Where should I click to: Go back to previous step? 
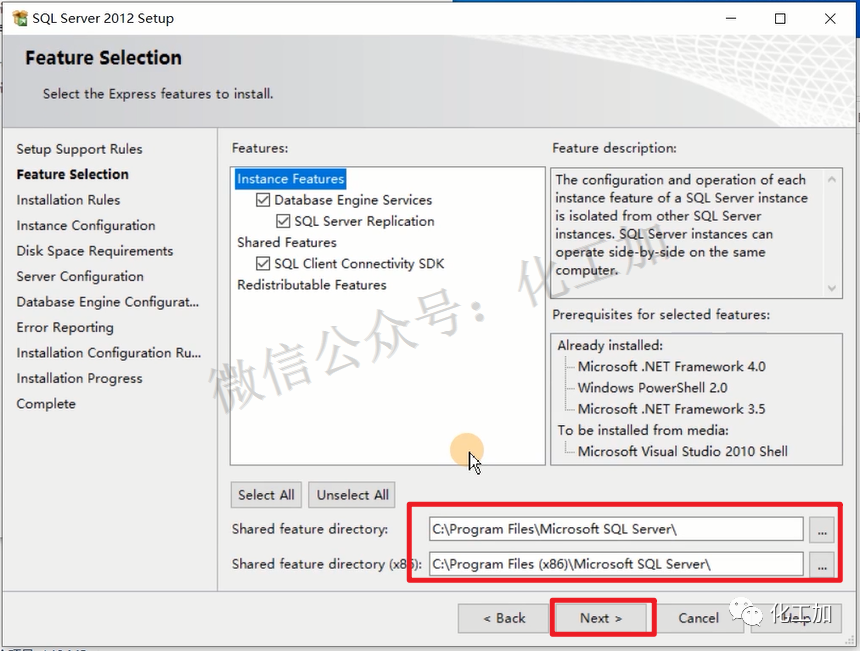coord(504,618)
